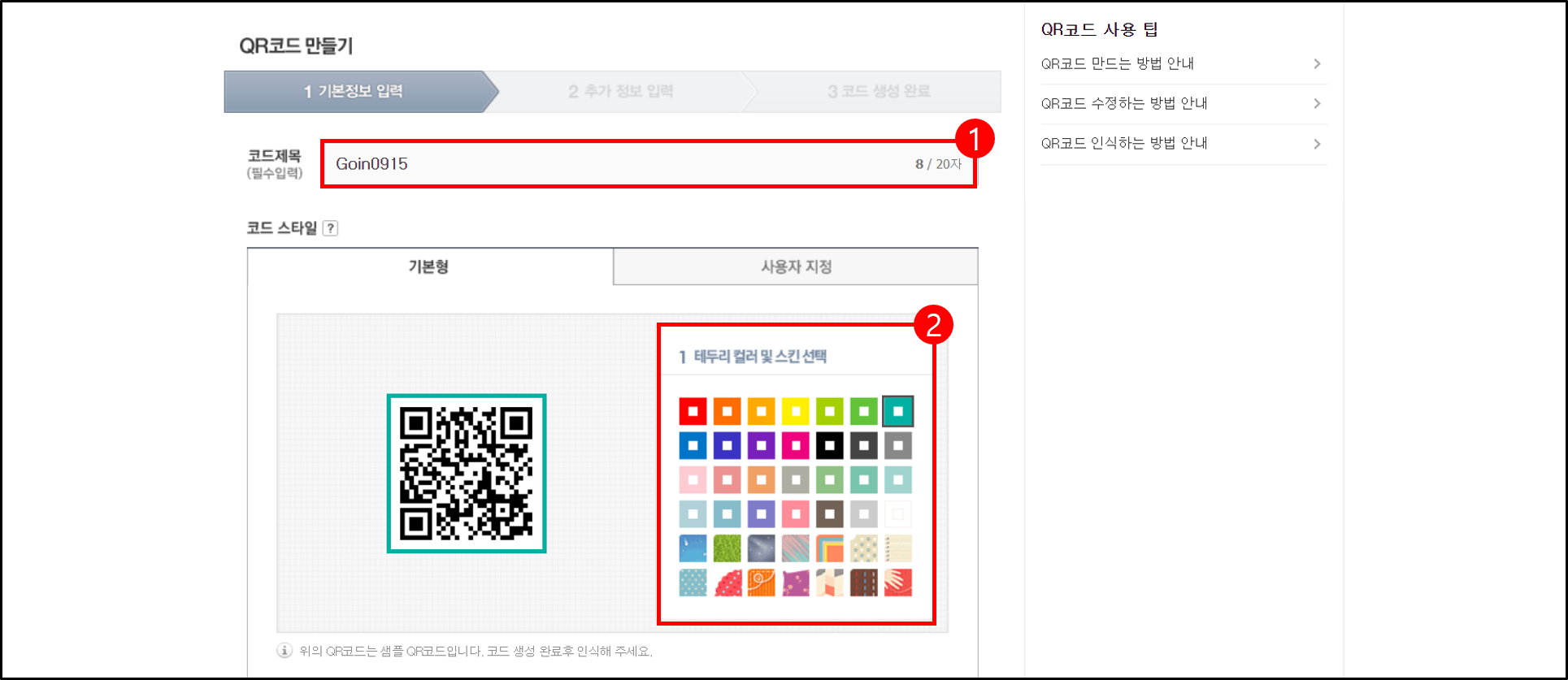Switch to the 기본형 tab
This screenshot has height=680, width=1568.
(429, 266)
